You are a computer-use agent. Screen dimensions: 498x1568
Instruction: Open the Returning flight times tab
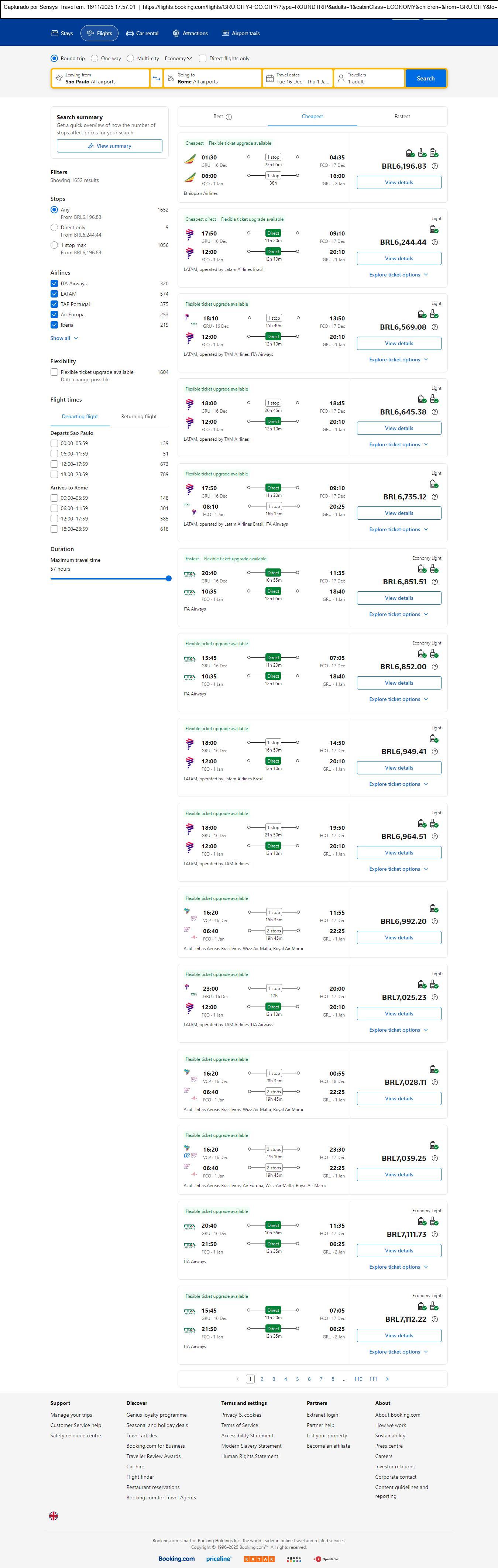(139, 416)
